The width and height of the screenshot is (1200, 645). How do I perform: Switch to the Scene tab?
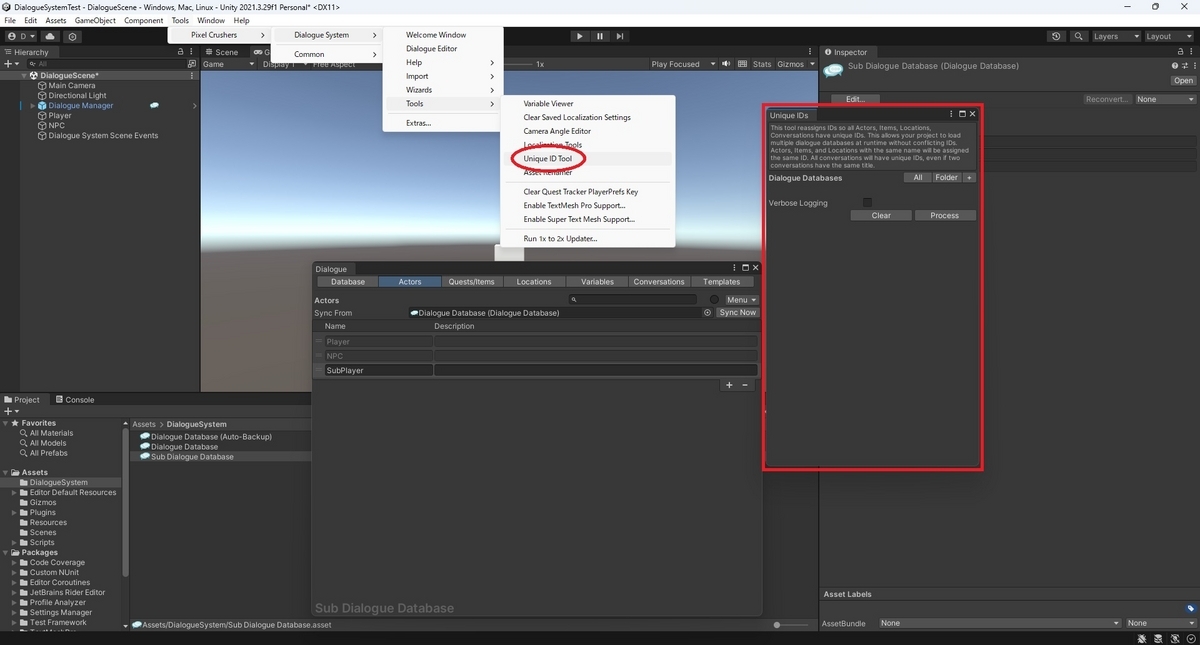pos(221,52)
